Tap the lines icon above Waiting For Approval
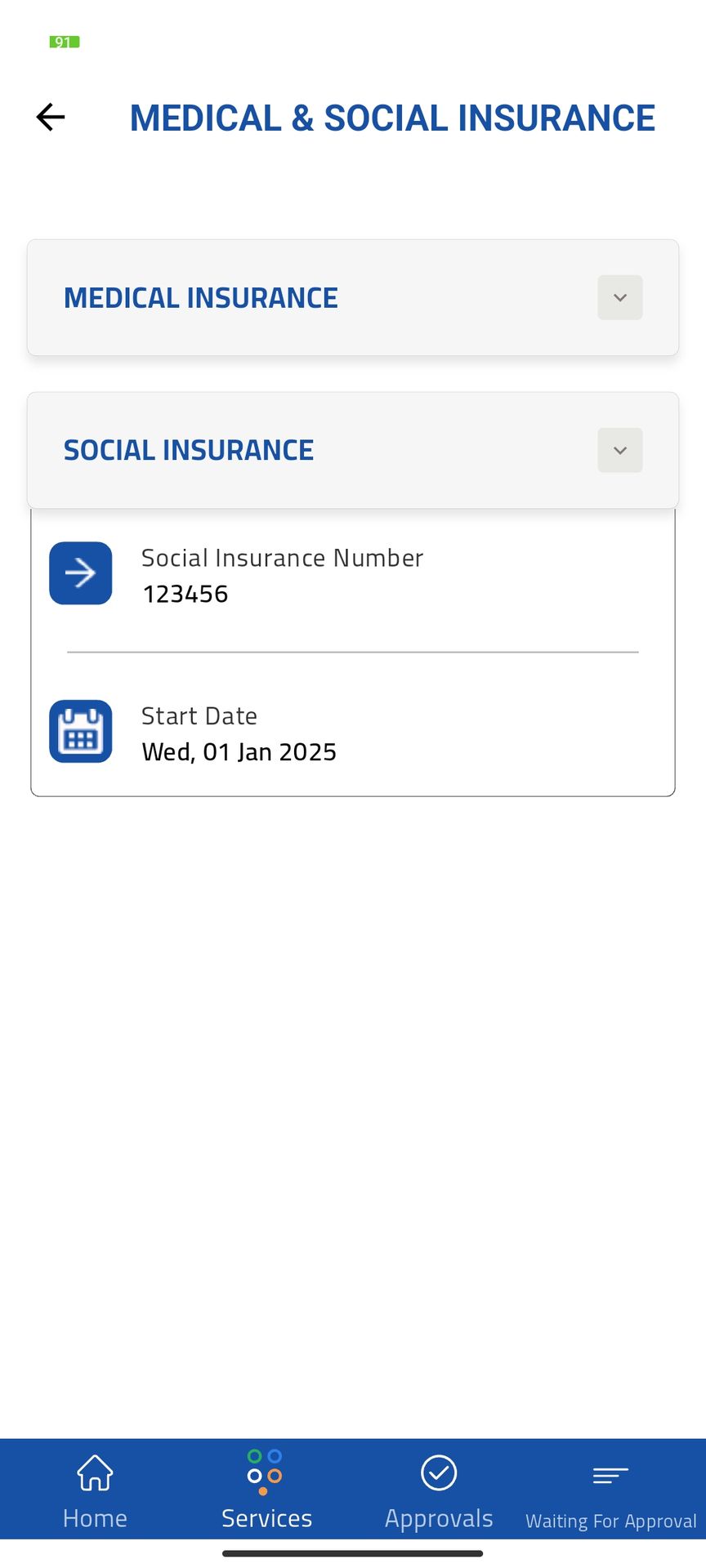This screenshot has width=706, height=1568. tap(610, 1475)
